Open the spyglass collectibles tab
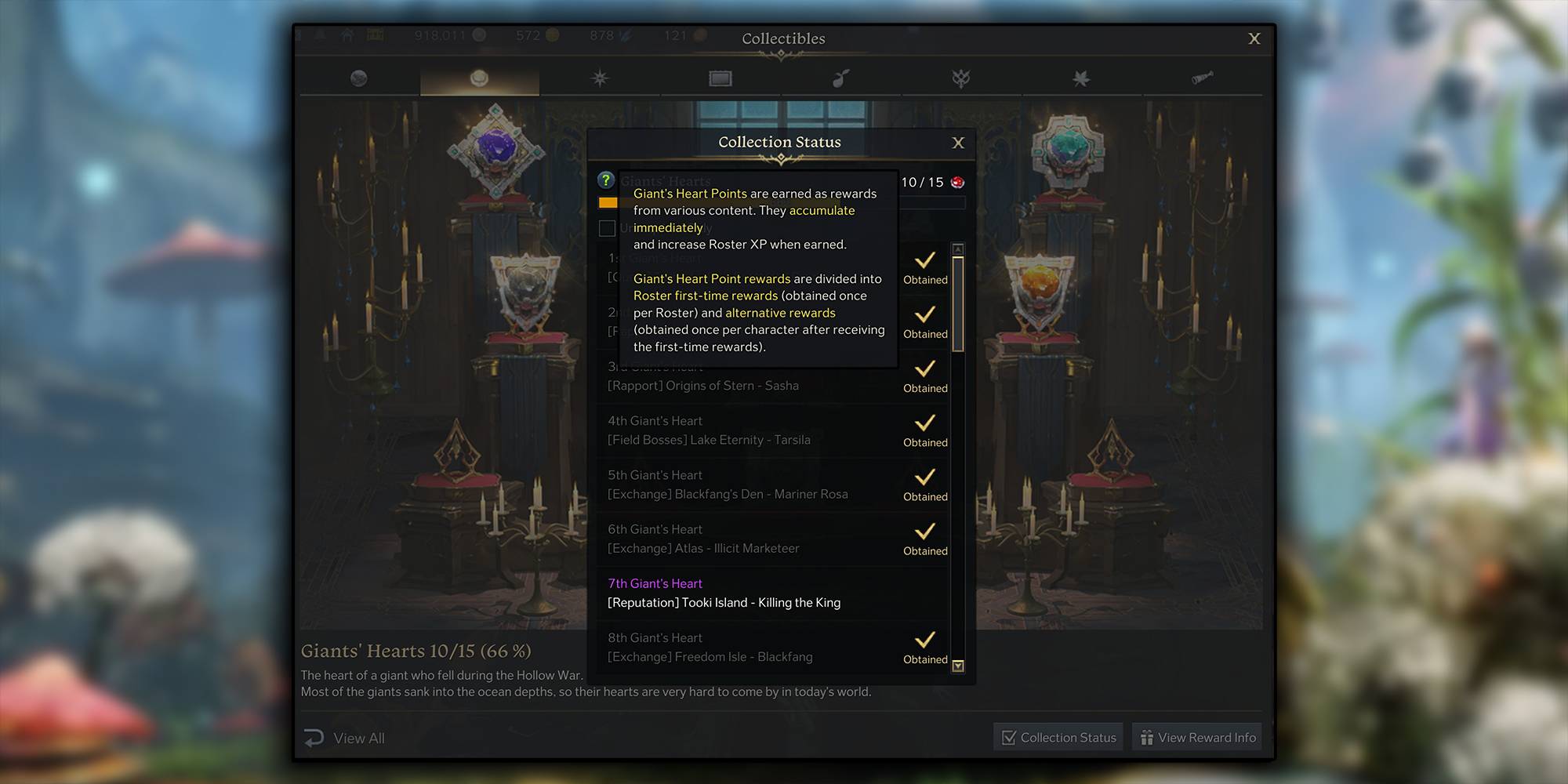Image resolution: width=1568 pixels, height=784 pixels. (1202, 77)
